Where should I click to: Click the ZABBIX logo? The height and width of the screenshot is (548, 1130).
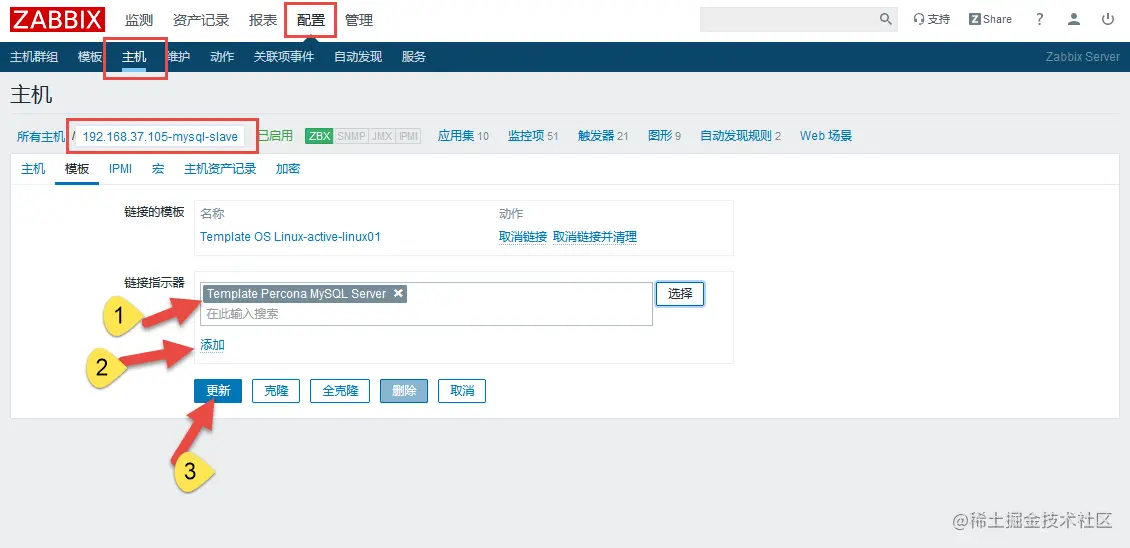(57, 19)
